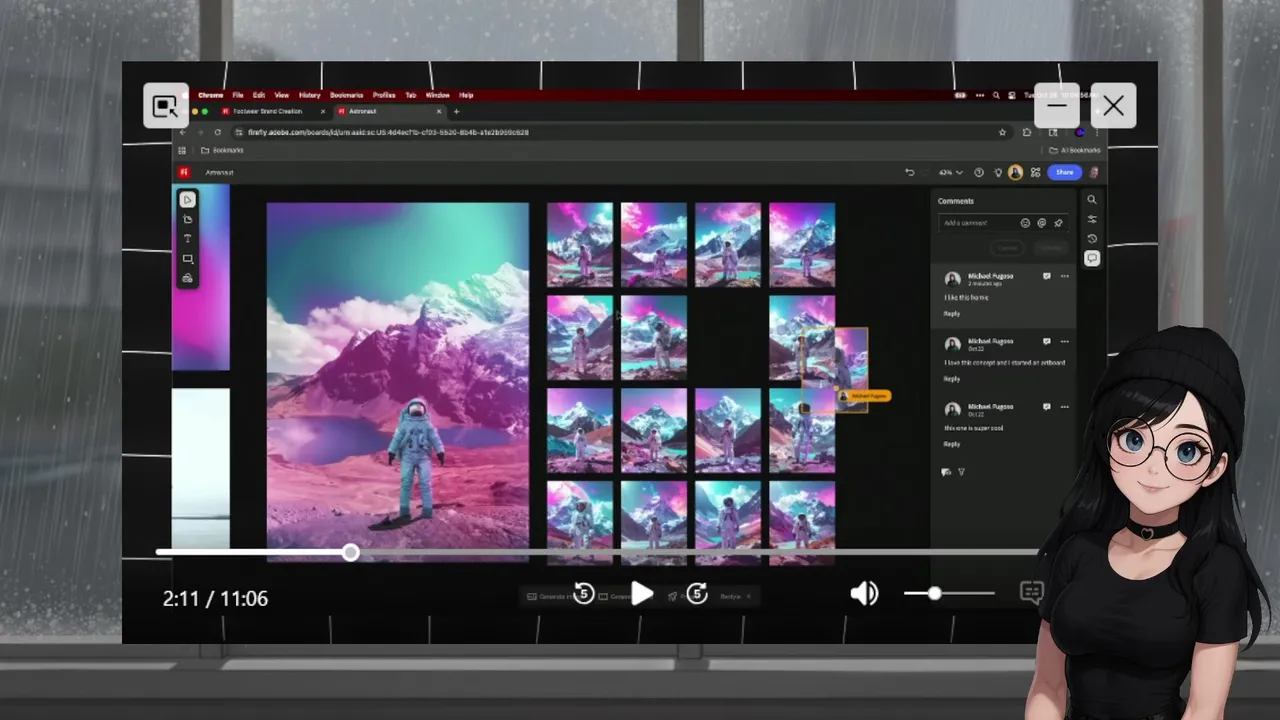1280x720 pixels.
Task: Open the Bookmarks folder in bookmarks bar
Action: 222,150
